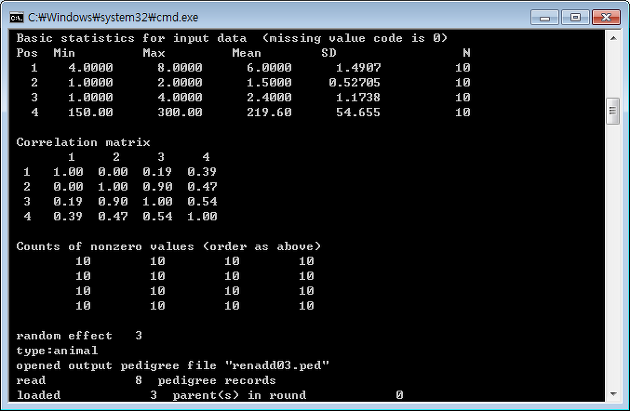The height and width of the screenshot is (411, 630).
Task: Click the SD value 1.1738
Action: (x=358, y=98)
